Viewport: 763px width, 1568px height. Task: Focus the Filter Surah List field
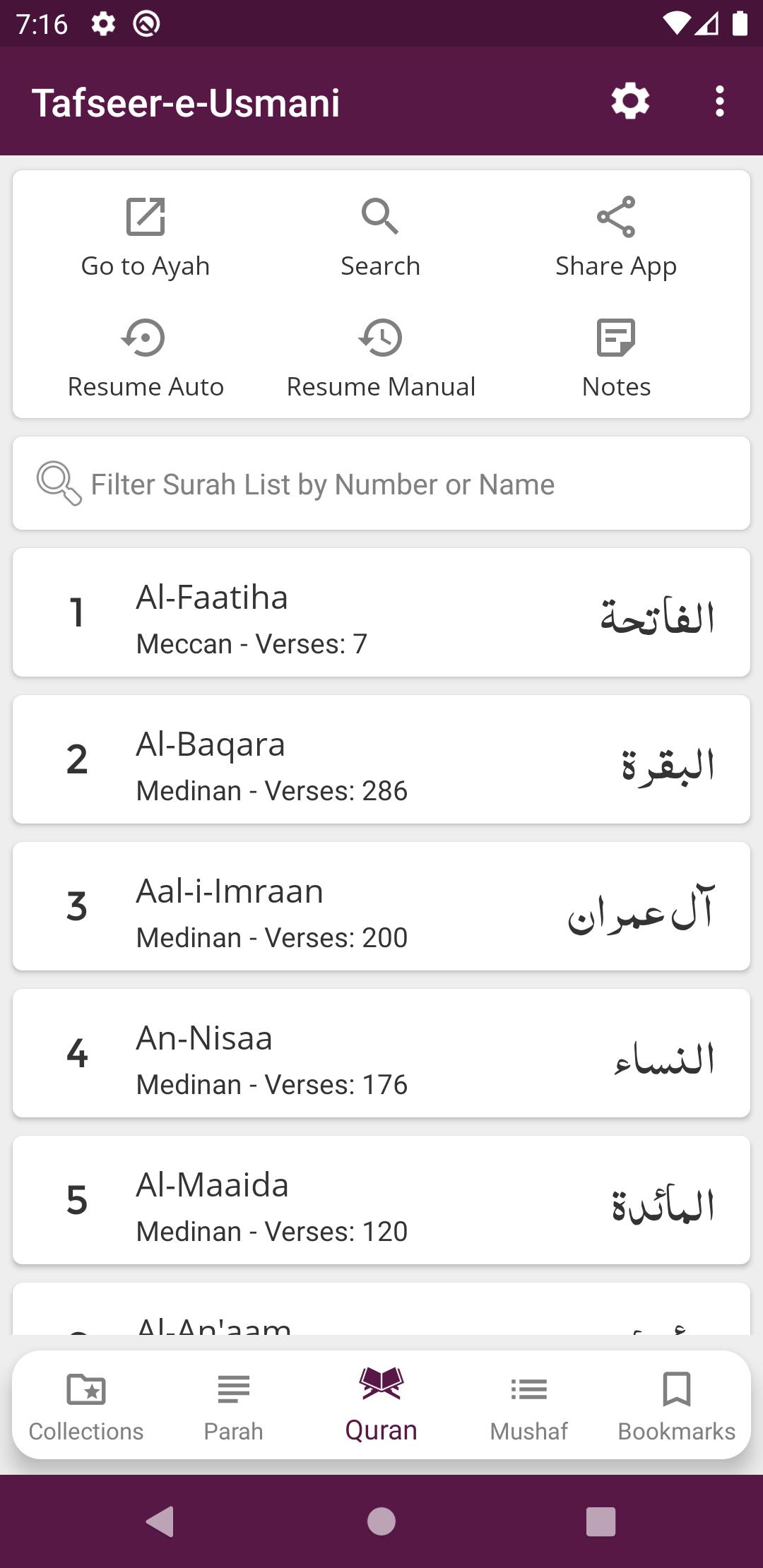pyautogui.click(x=381, y=484)
